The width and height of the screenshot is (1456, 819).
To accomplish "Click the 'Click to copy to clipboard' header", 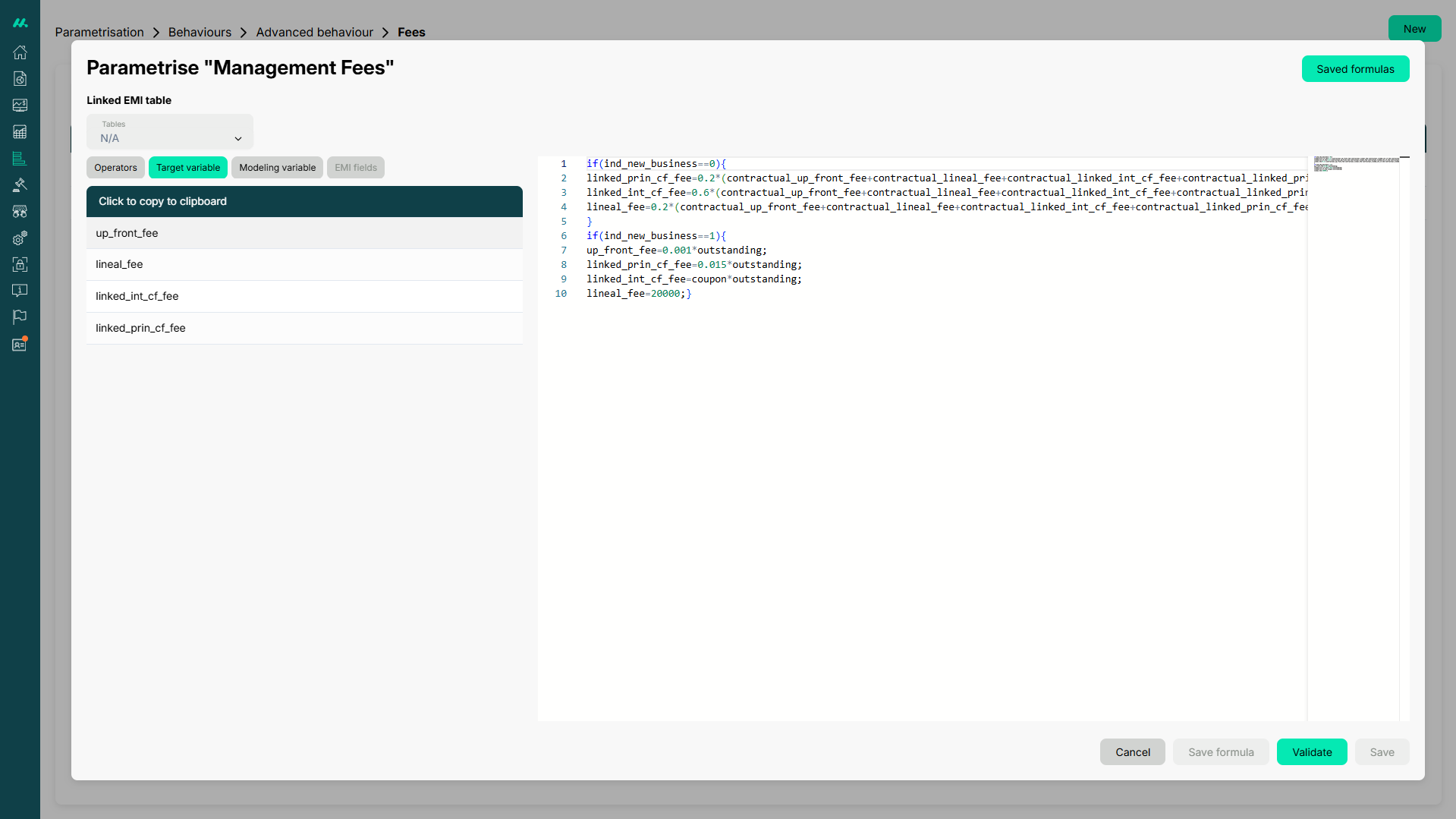I will (x=304, y=201).
